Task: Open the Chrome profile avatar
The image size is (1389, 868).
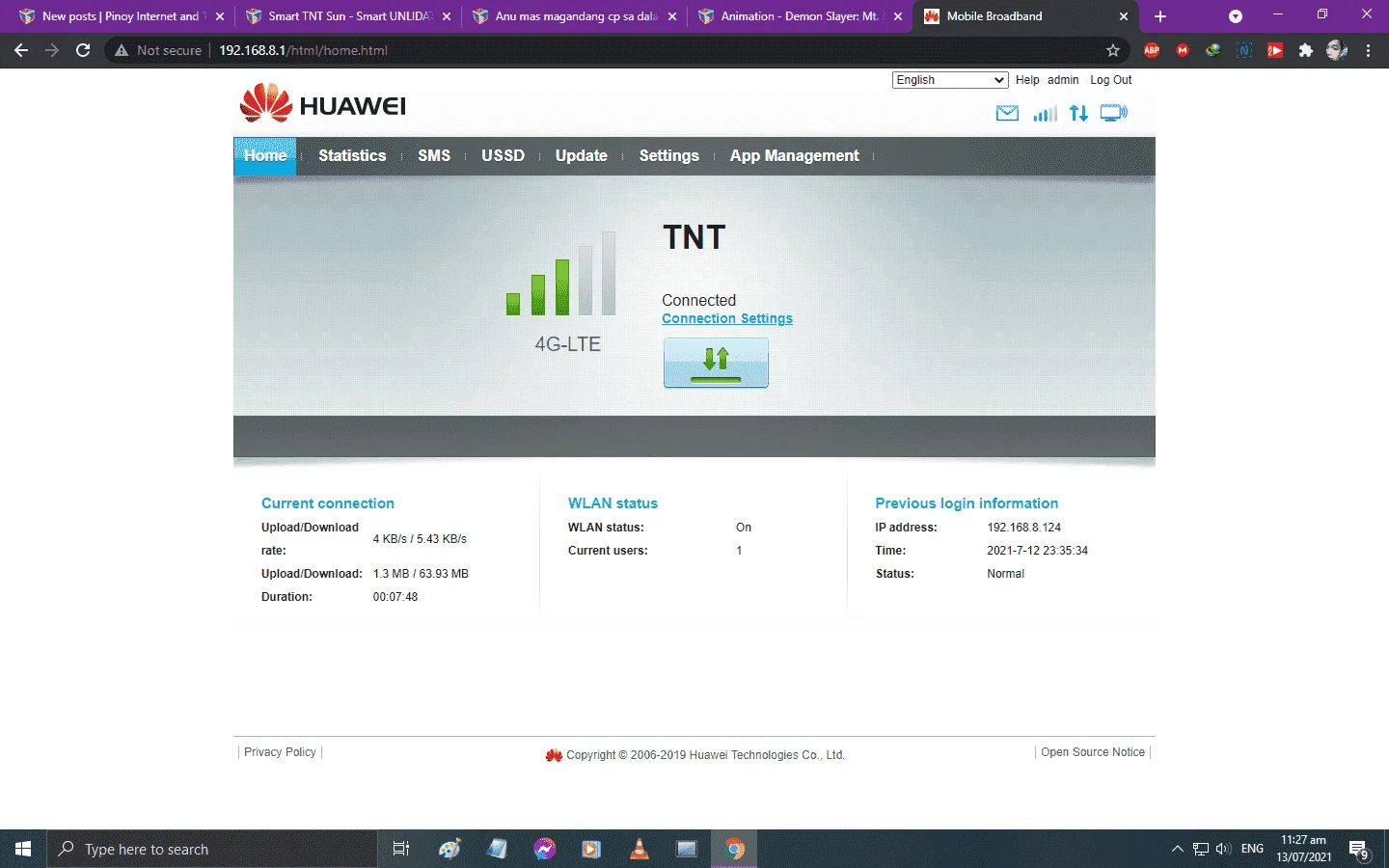Action: click(x=1337, y=50)
